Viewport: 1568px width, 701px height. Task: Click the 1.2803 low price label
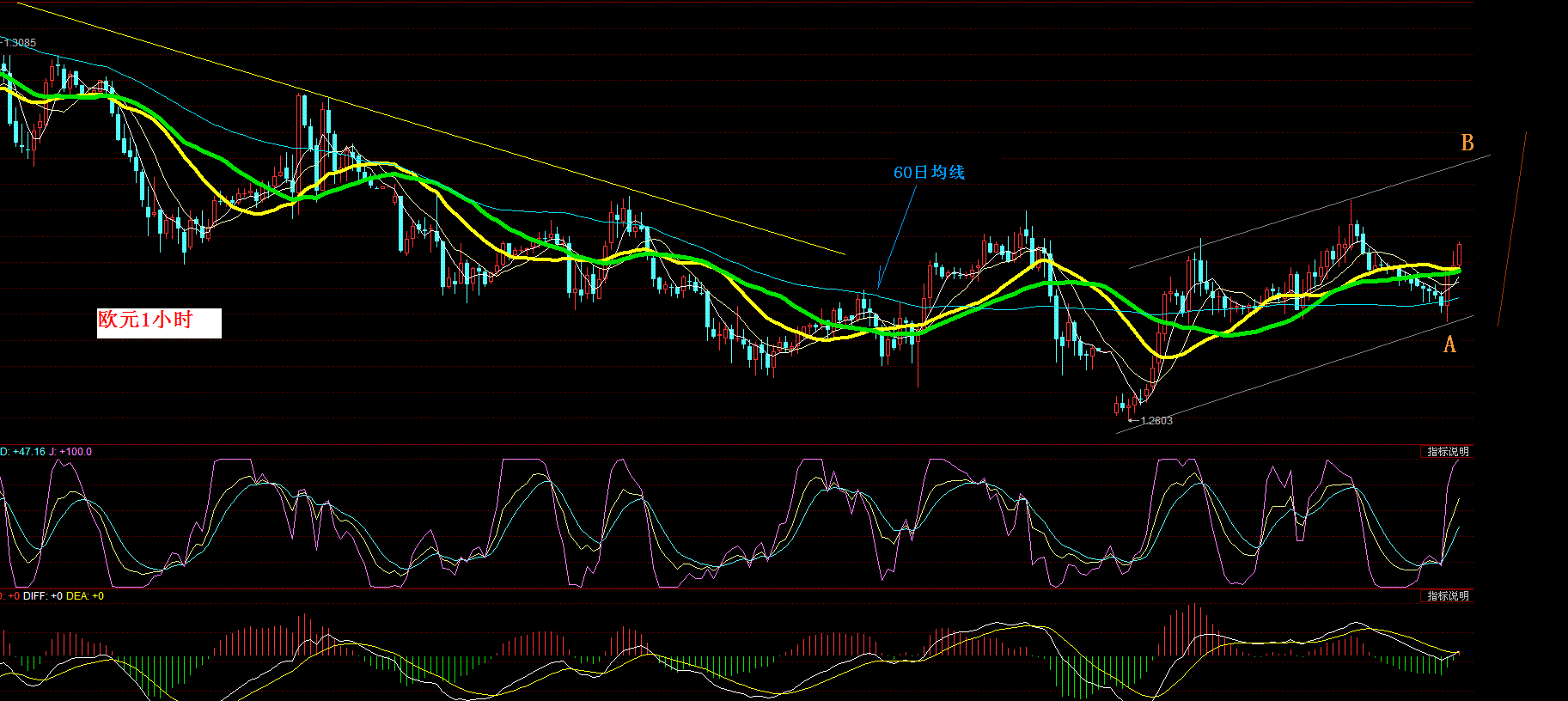coord(1156,421)
